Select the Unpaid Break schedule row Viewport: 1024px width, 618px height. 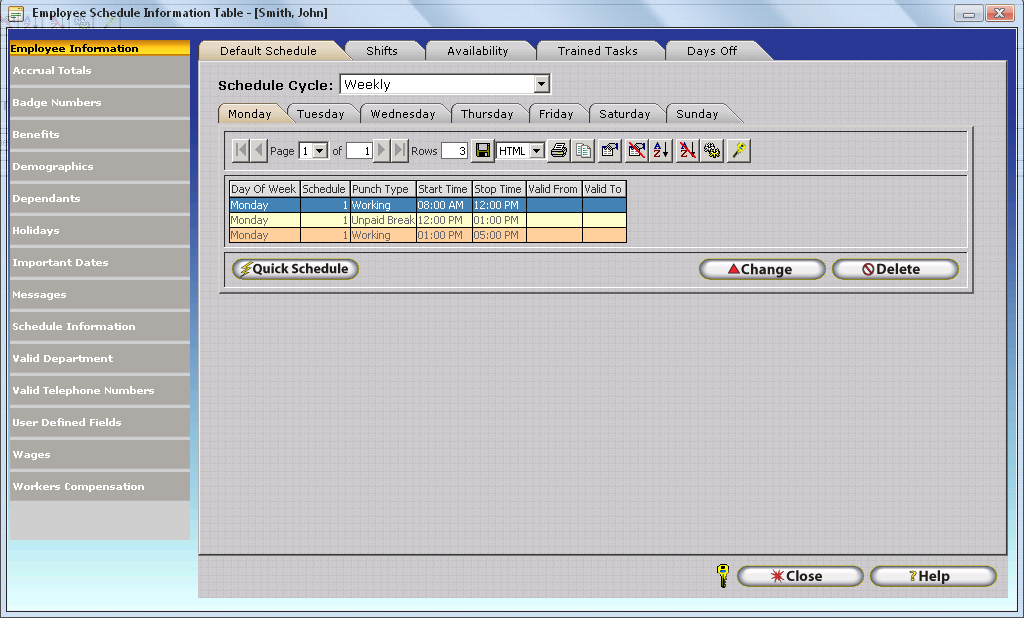click(382, 220)
